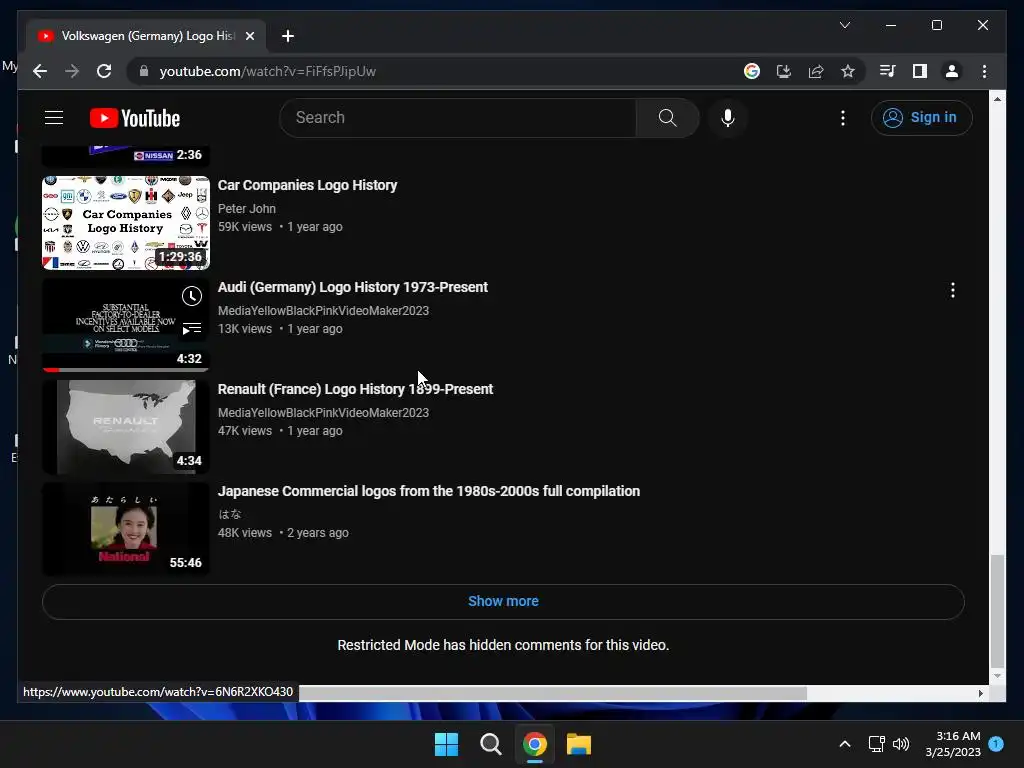Click the Renault video thumbnail
Image resolution: width=1024 pixels, height=768 pixels.
[125, 426]
